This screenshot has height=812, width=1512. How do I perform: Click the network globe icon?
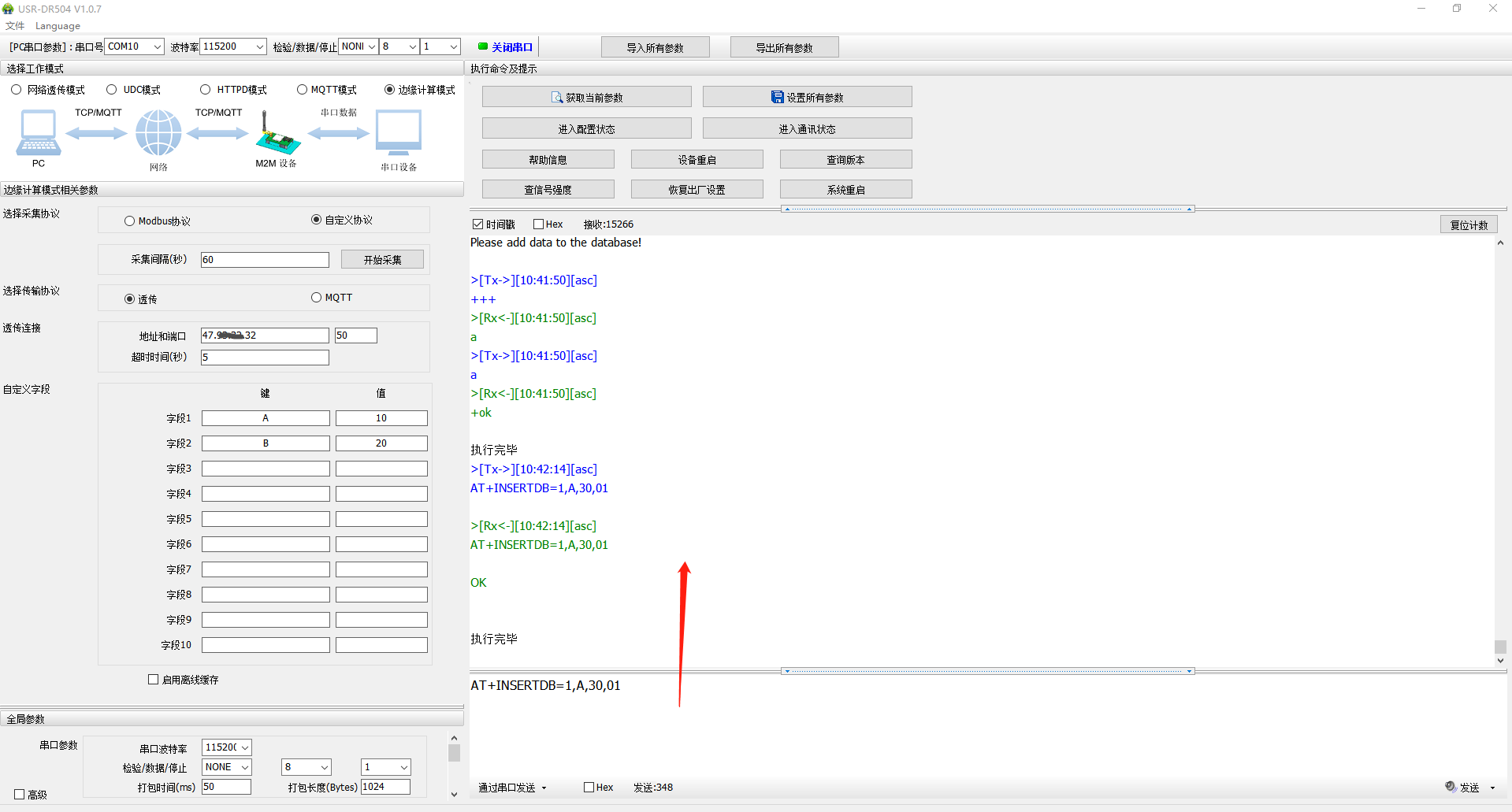(158, 132)
